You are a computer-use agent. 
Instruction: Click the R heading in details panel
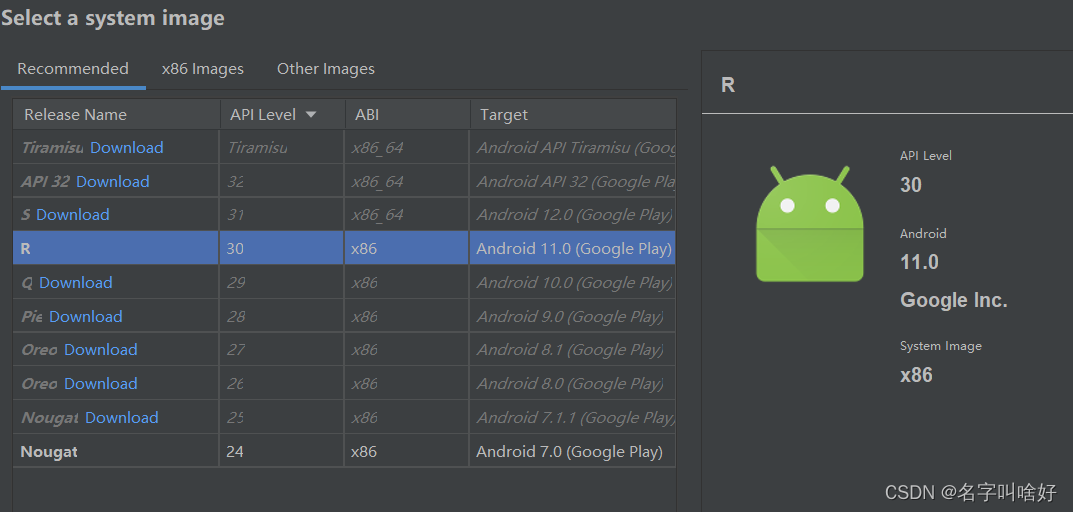pyautogui.click(x=727, y=85)
